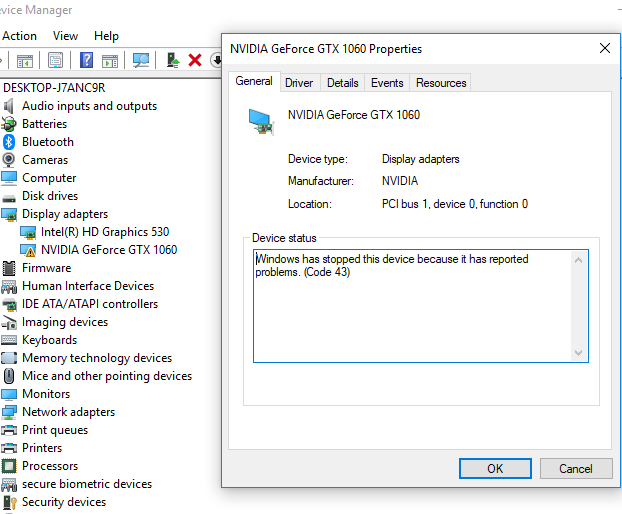The width and height of the screenshot is (622, 514).
Task: Click the warning icon beside NVIDIA GeForce GTX 1060
Action: tap(28, 250)
